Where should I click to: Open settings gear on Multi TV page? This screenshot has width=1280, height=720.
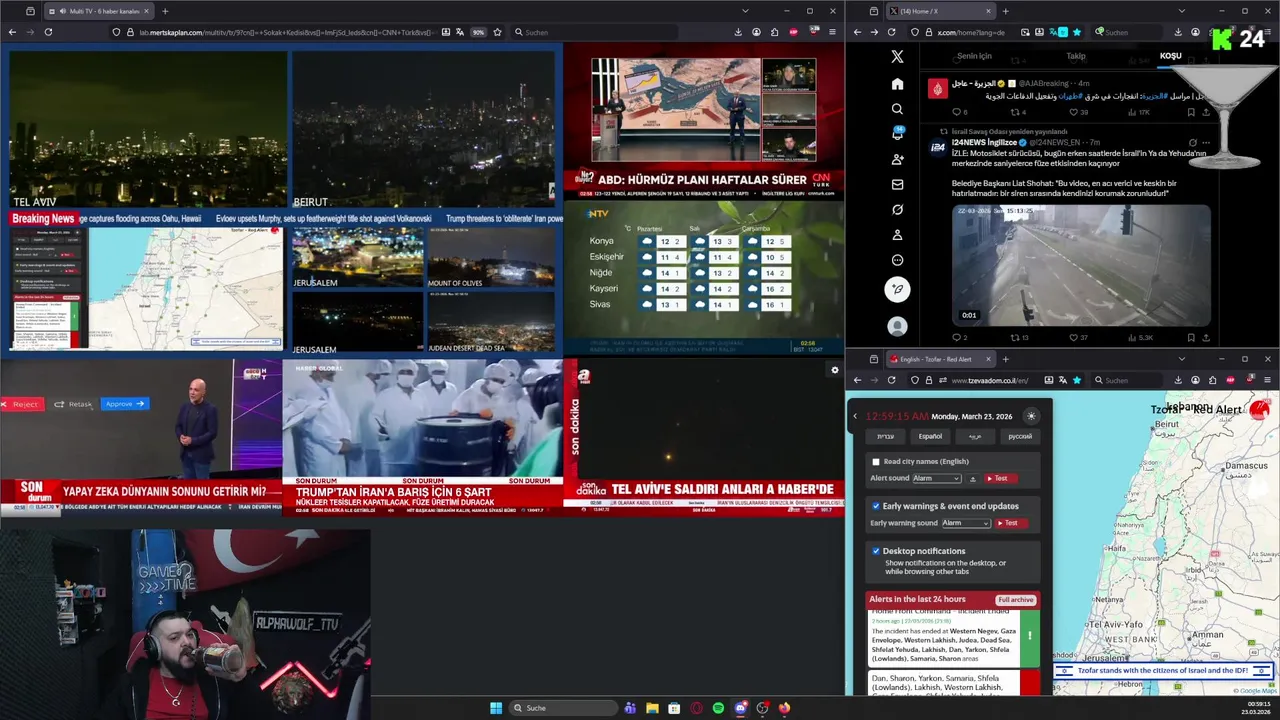click(835, 370)
